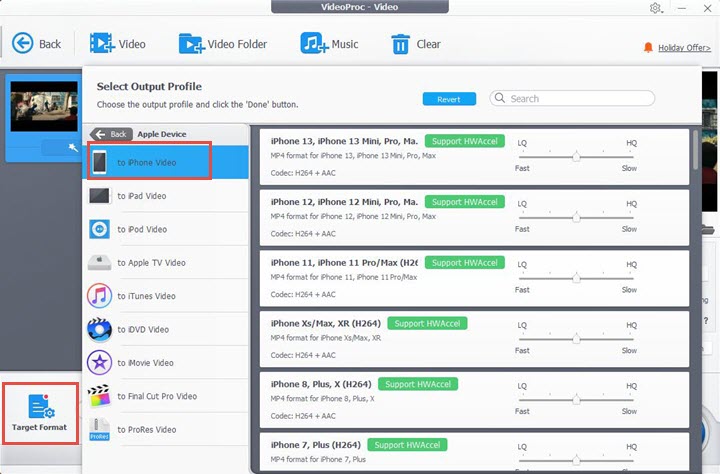The image size is (720, 474).
Task: Select the iDVD disc icon
Action: 99,329
